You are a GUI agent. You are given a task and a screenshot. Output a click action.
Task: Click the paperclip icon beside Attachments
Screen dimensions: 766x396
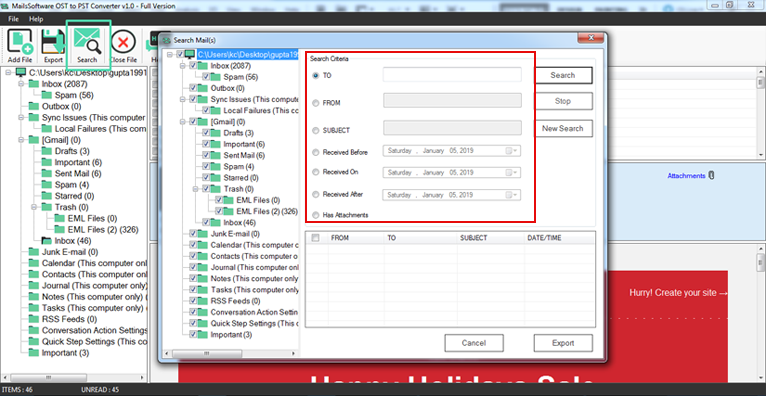click(x=711, y=176)
